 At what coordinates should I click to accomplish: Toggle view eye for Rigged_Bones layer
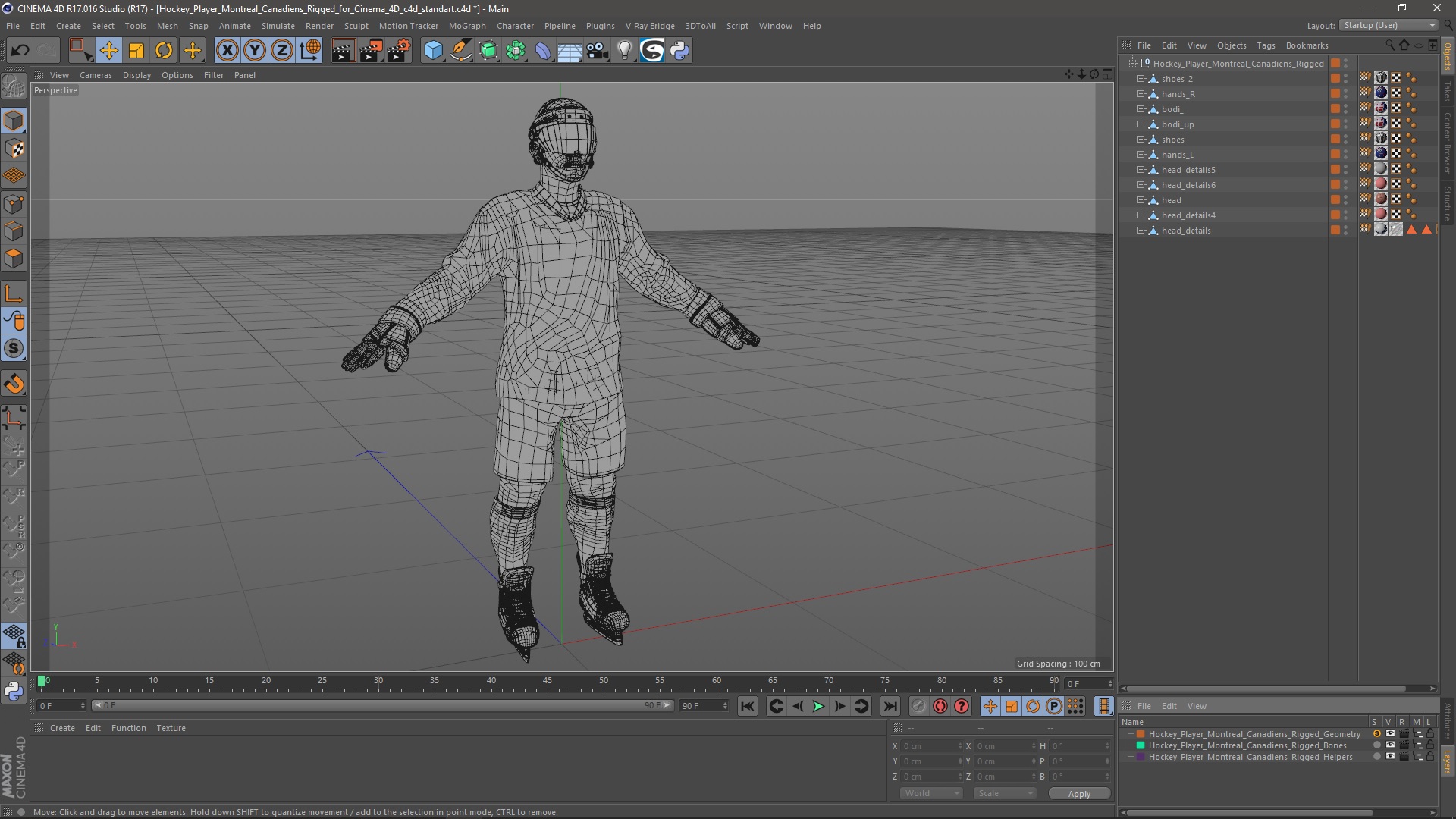pos(1390,745)
